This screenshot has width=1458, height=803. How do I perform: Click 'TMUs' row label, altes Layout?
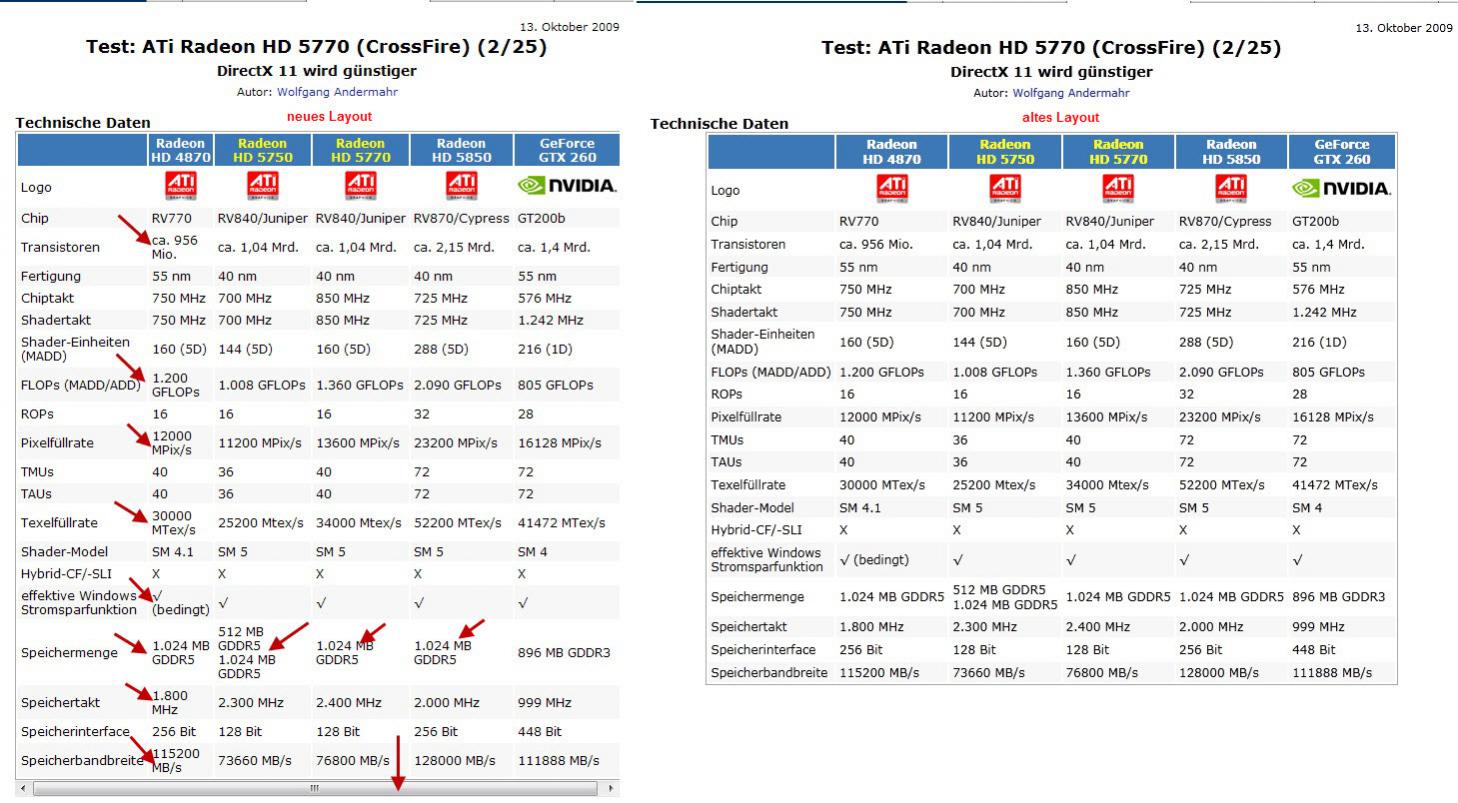727,440
